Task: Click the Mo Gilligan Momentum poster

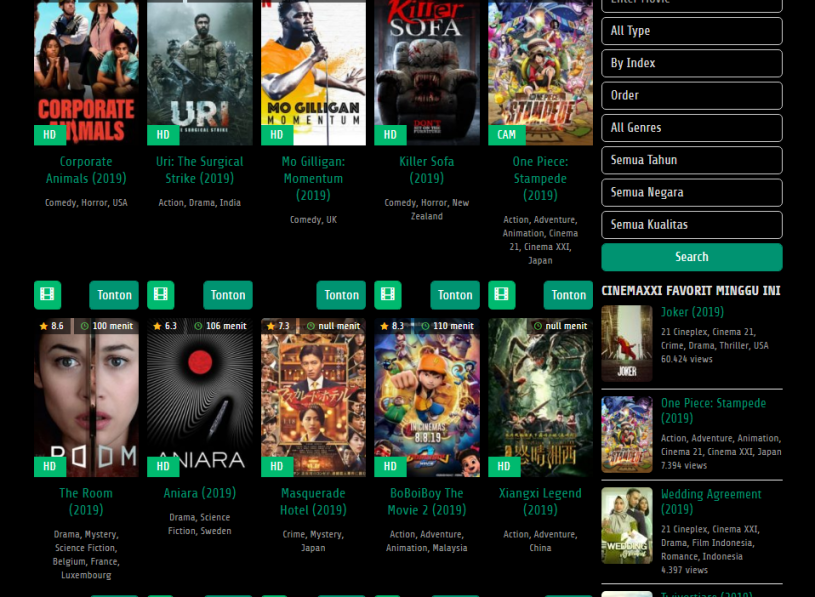Action: coord(313,73)
